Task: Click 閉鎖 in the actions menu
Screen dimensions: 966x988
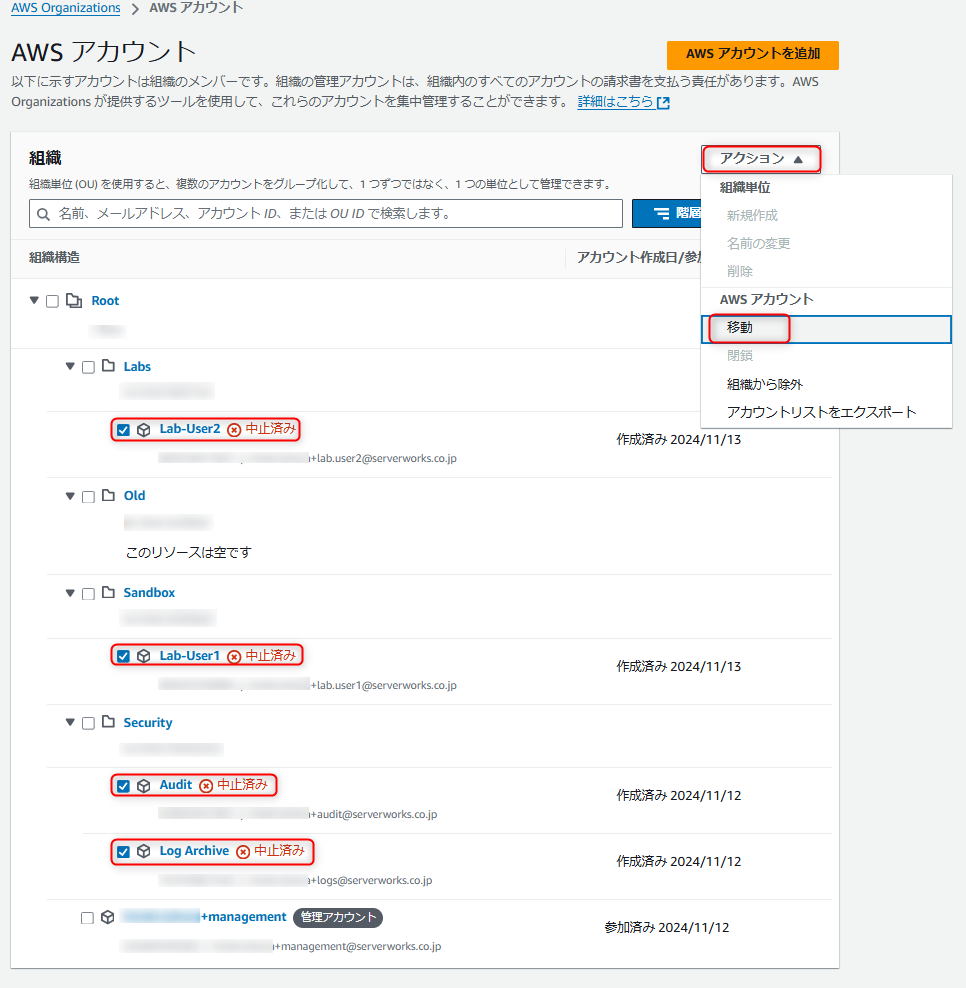Action: pos(825,355)
